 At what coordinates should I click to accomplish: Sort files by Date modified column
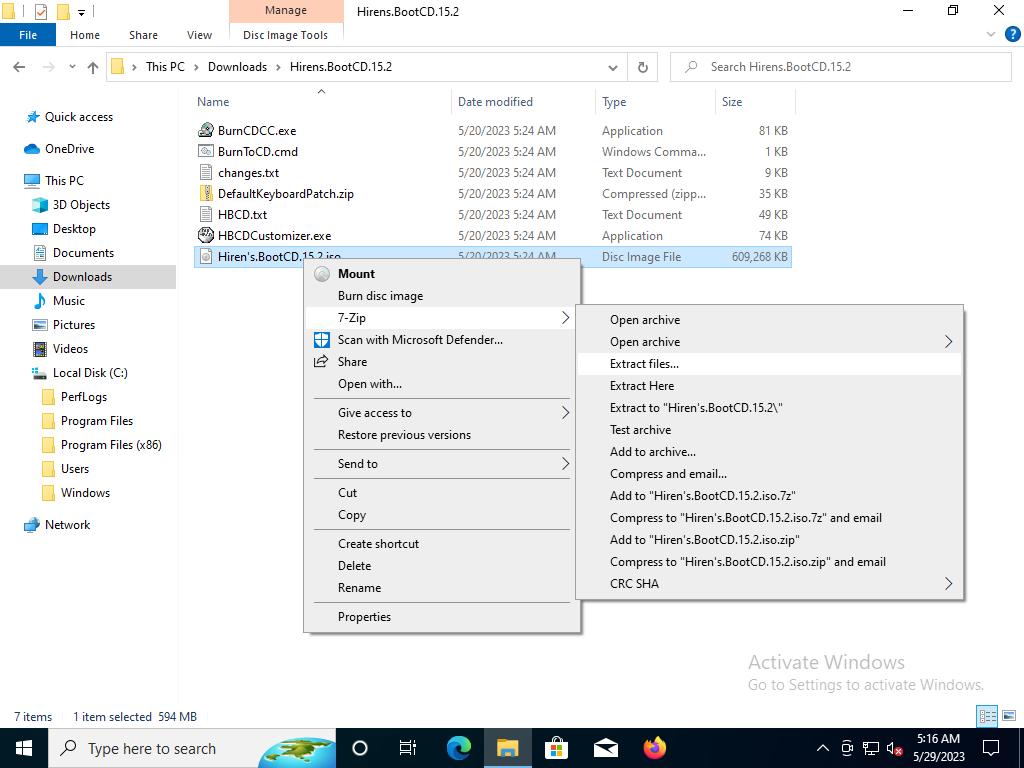tap(495, 102)
